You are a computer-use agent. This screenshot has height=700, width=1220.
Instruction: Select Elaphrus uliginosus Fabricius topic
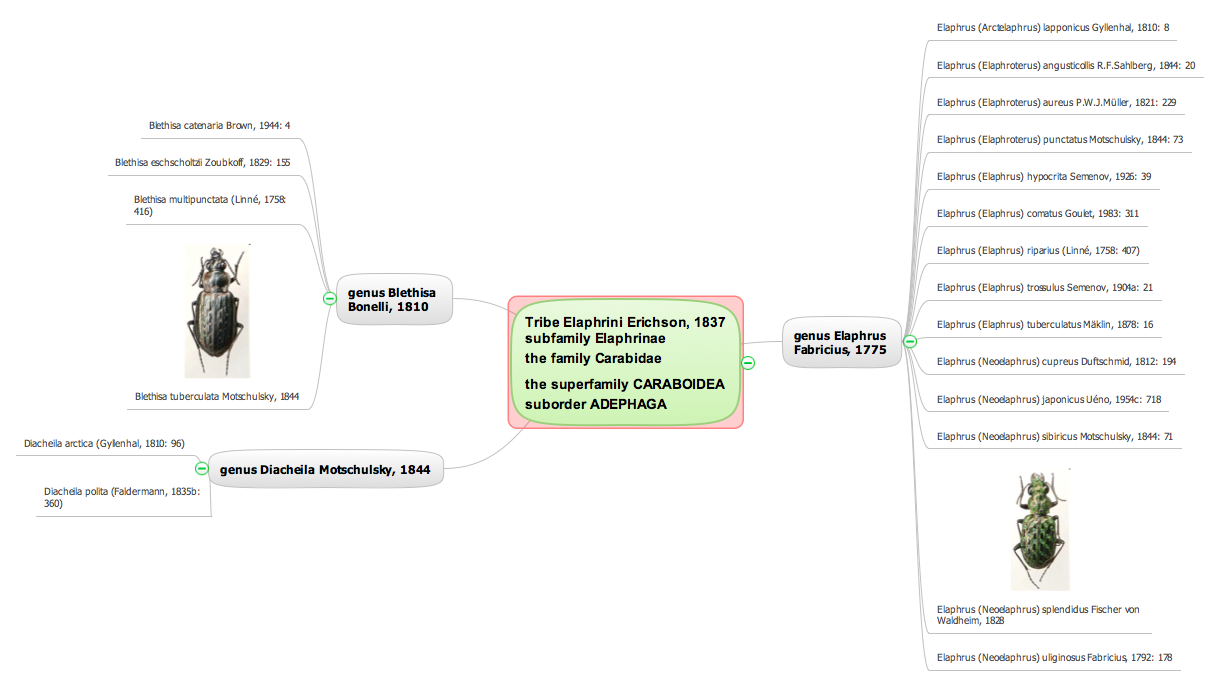tap(1054, 657)
